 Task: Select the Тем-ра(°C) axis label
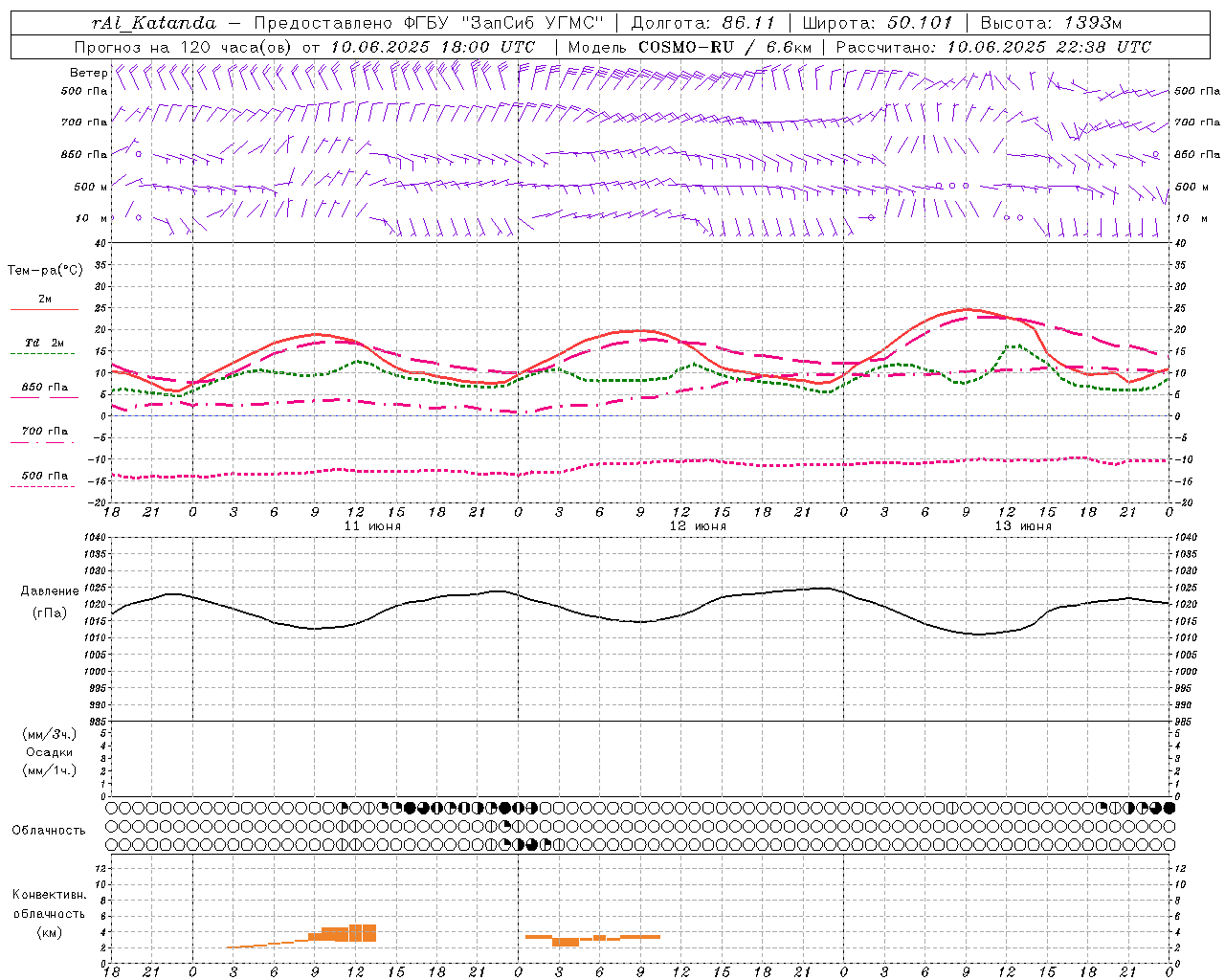pyautogui.click(x=45, y=271)
